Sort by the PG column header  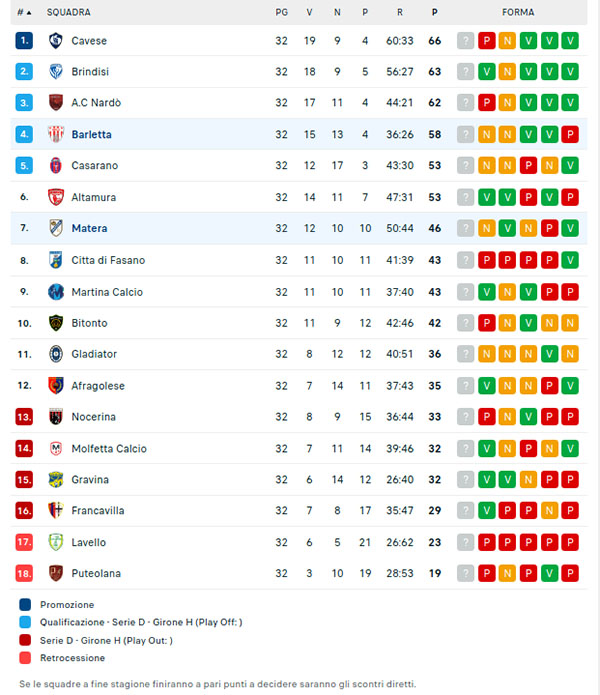pos(281,12)
